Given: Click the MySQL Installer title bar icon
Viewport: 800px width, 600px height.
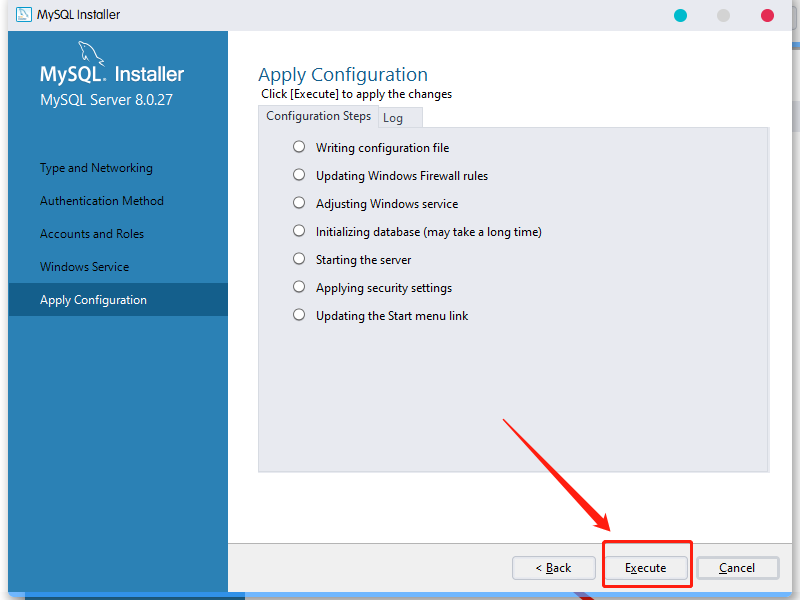Looking at the screenshot, I should [24, 14].
